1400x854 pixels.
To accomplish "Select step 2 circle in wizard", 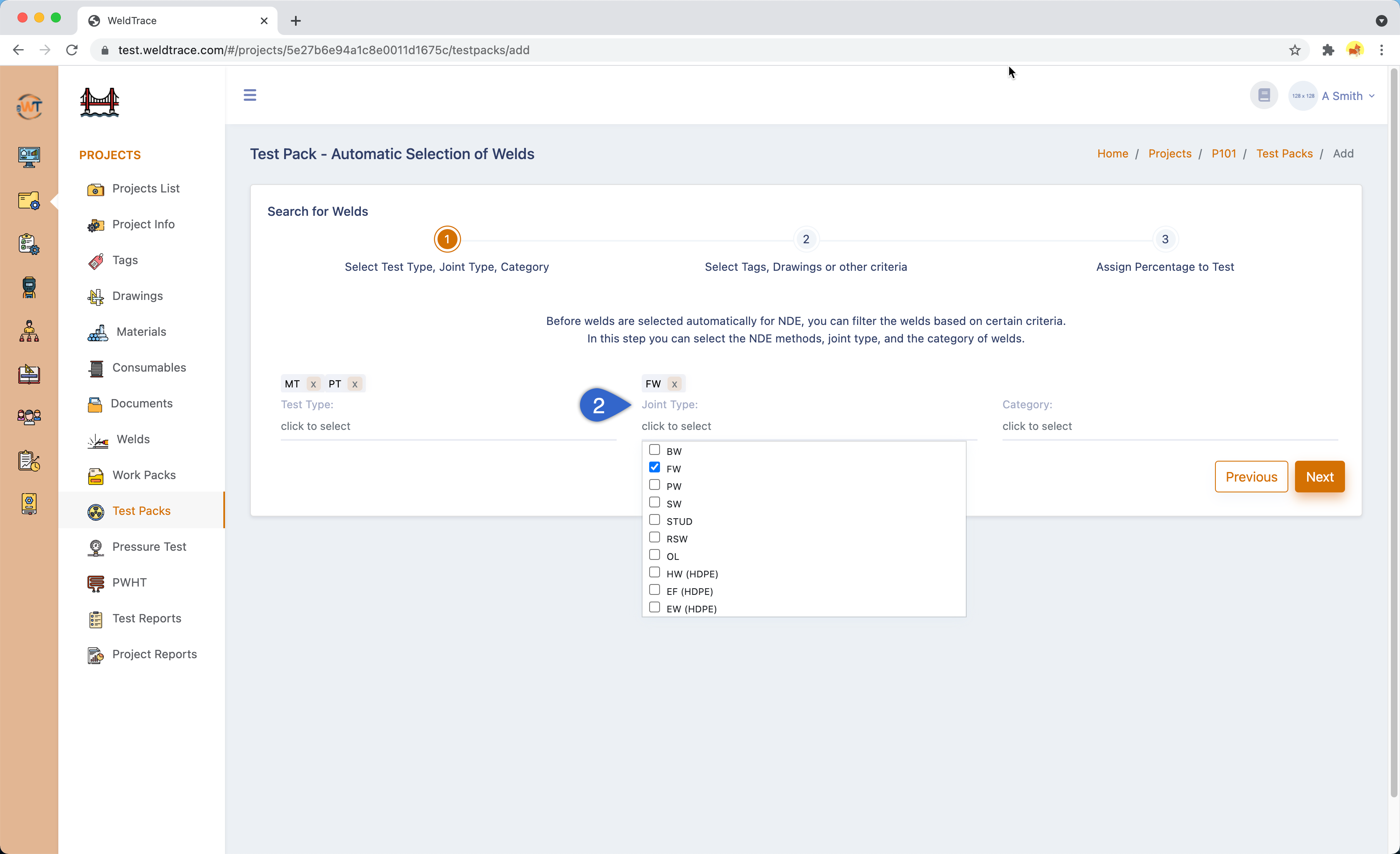I will click(806, 239).
